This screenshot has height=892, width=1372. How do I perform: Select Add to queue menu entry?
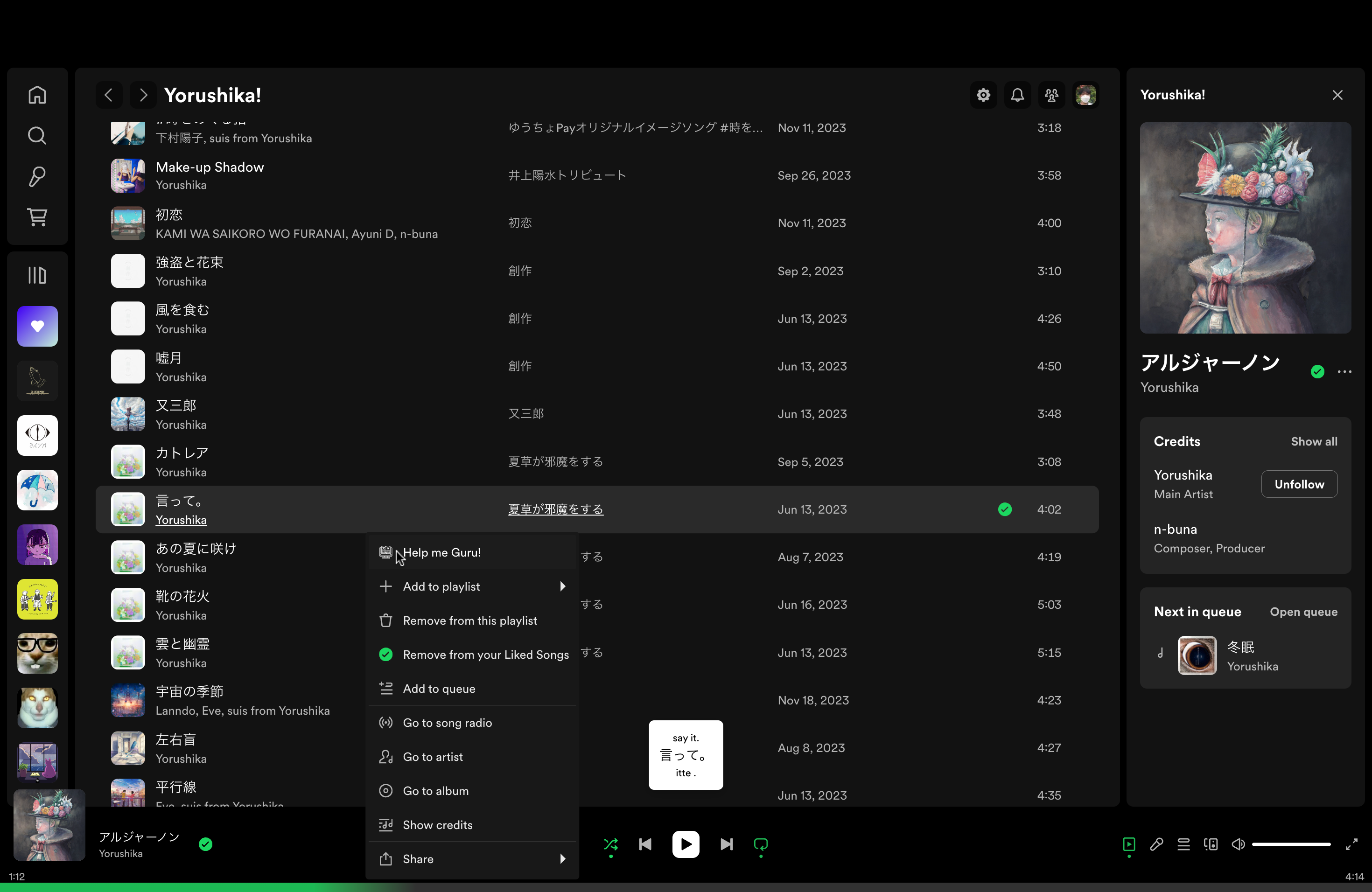coord(439,689)
